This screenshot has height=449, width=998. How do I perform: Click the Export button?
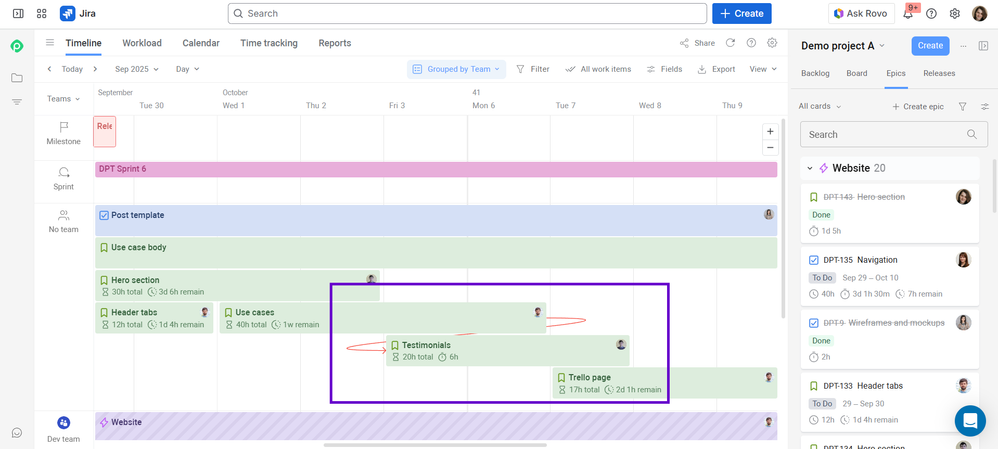(717, 69)
